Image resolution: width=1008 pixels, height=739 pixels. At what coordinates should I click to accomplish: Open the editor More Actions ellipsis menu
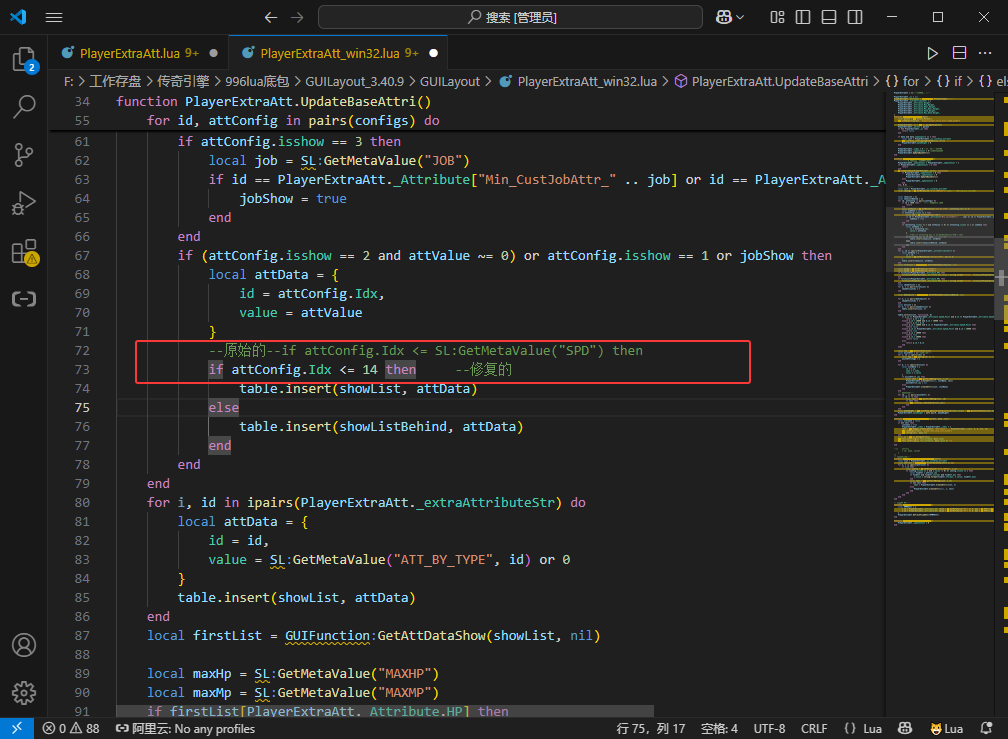[x=986, y=53]
